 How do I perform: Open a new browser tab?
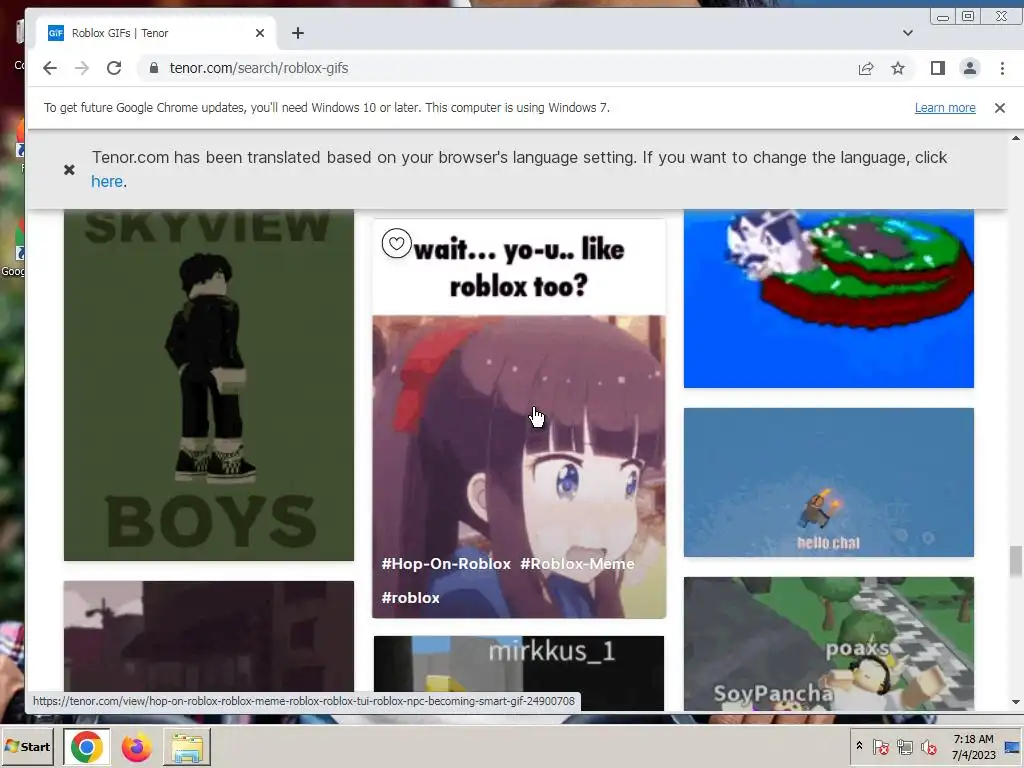(298, 33)
